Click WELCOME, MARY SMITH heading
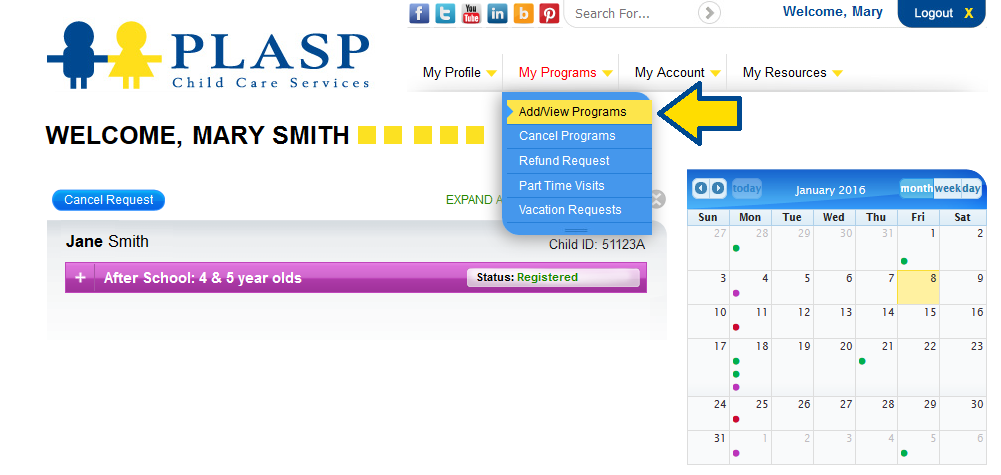Viewport: 1001px width, 475px height. tap(197, 135)
